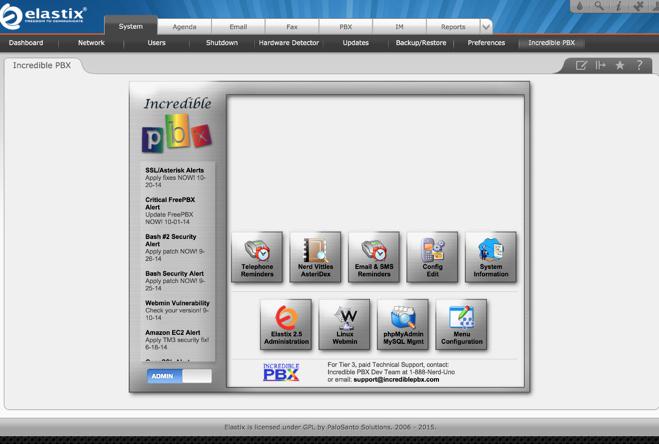Open System Information tile

point(490,257)
